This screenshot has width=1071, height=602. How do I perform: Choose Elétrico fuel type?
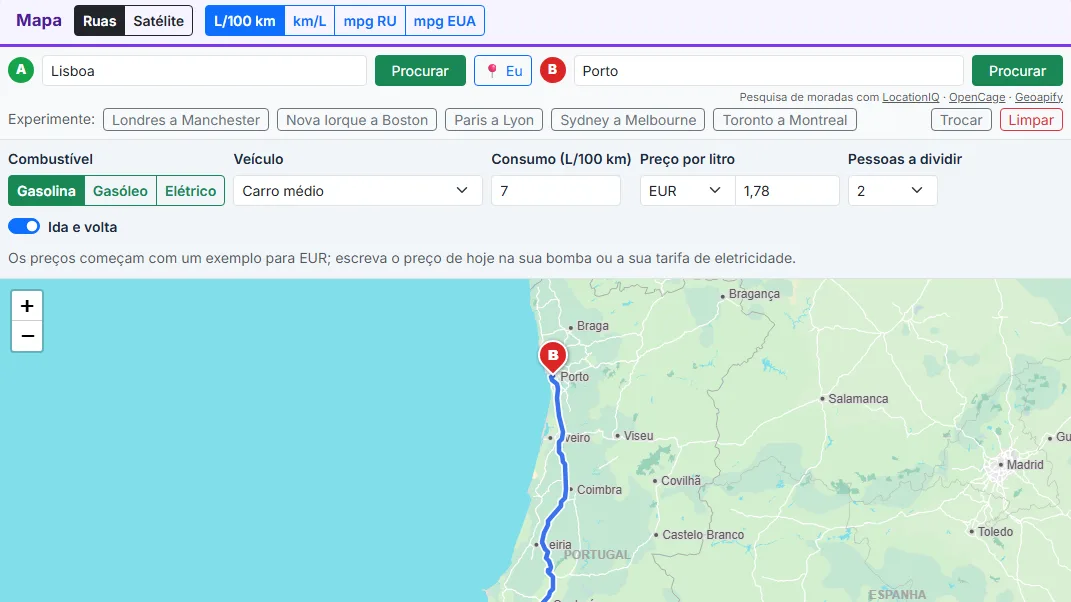(x=191, y=191)
